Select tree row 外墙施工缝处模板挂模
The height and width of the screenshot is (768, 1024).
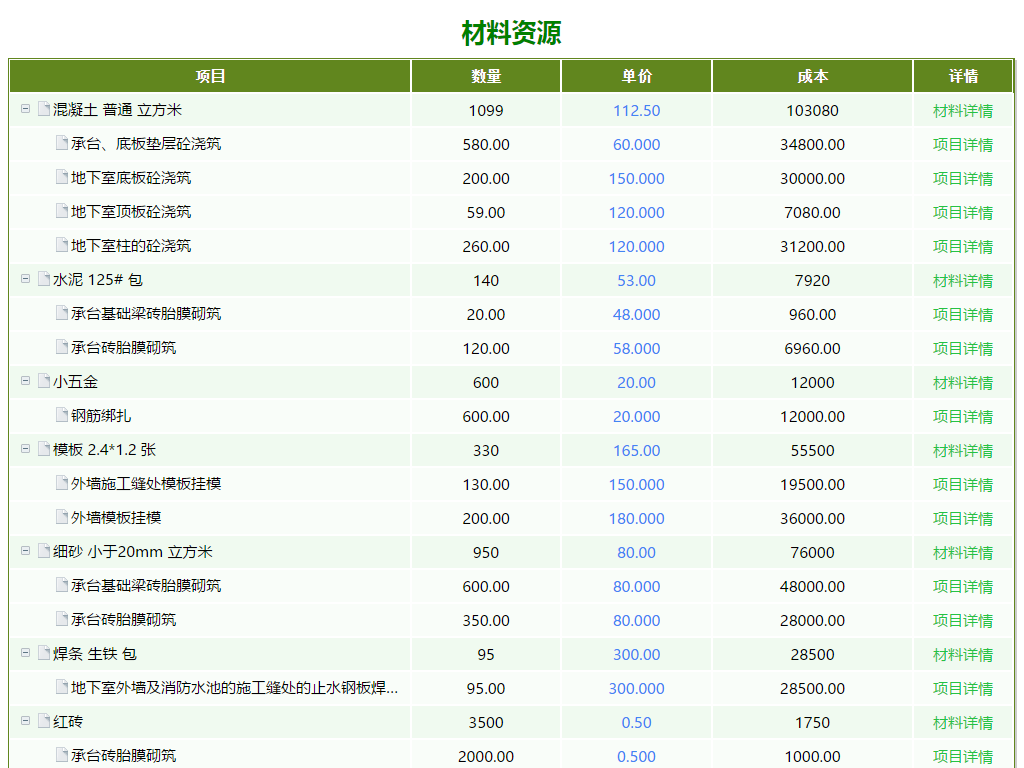(146, 483)
